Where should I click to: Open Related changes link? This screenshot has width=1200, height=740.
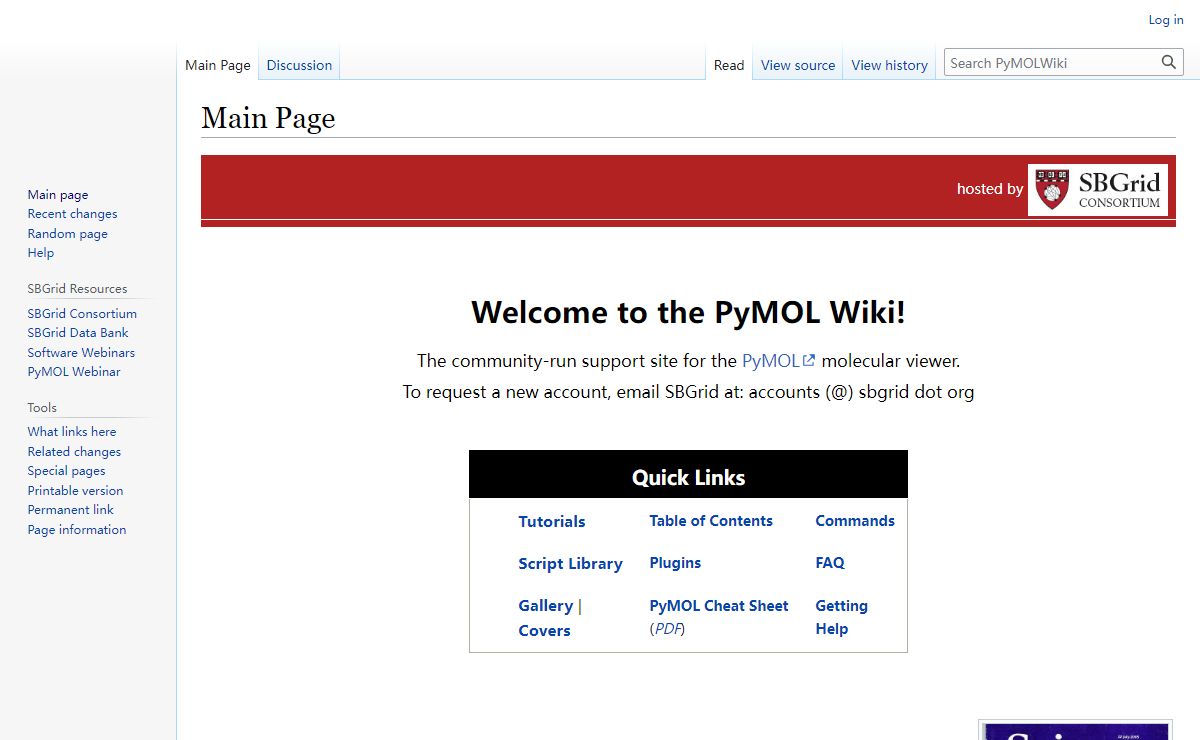[74, 452]
